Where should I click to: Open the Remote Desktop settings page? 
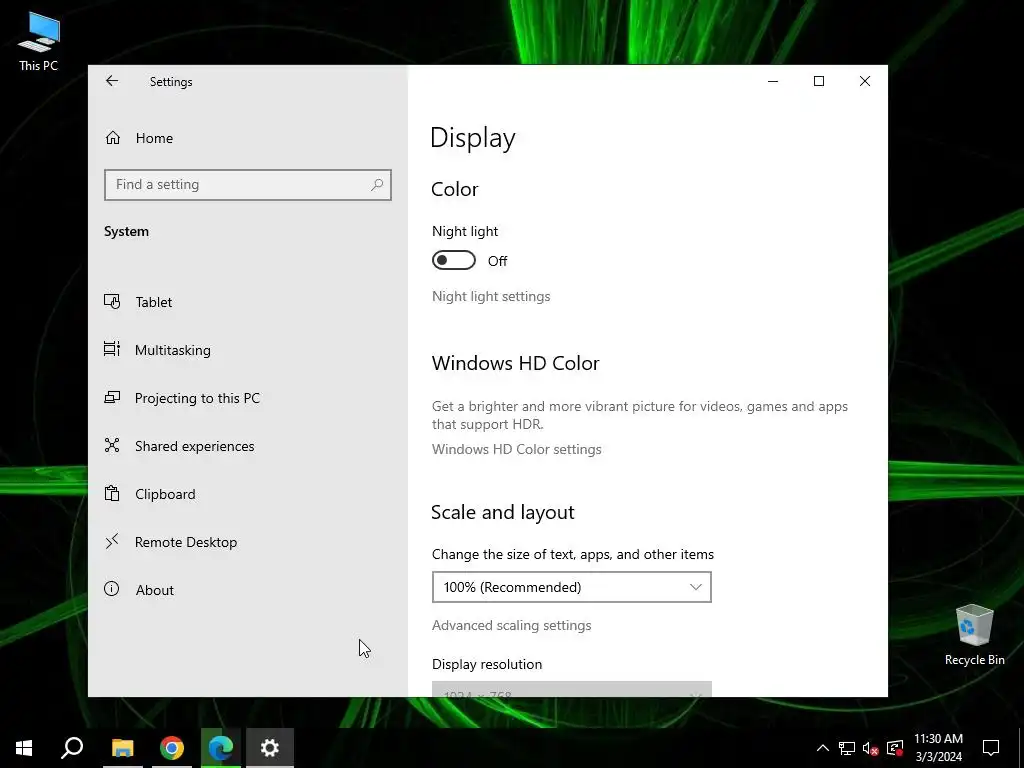point(248,541)
